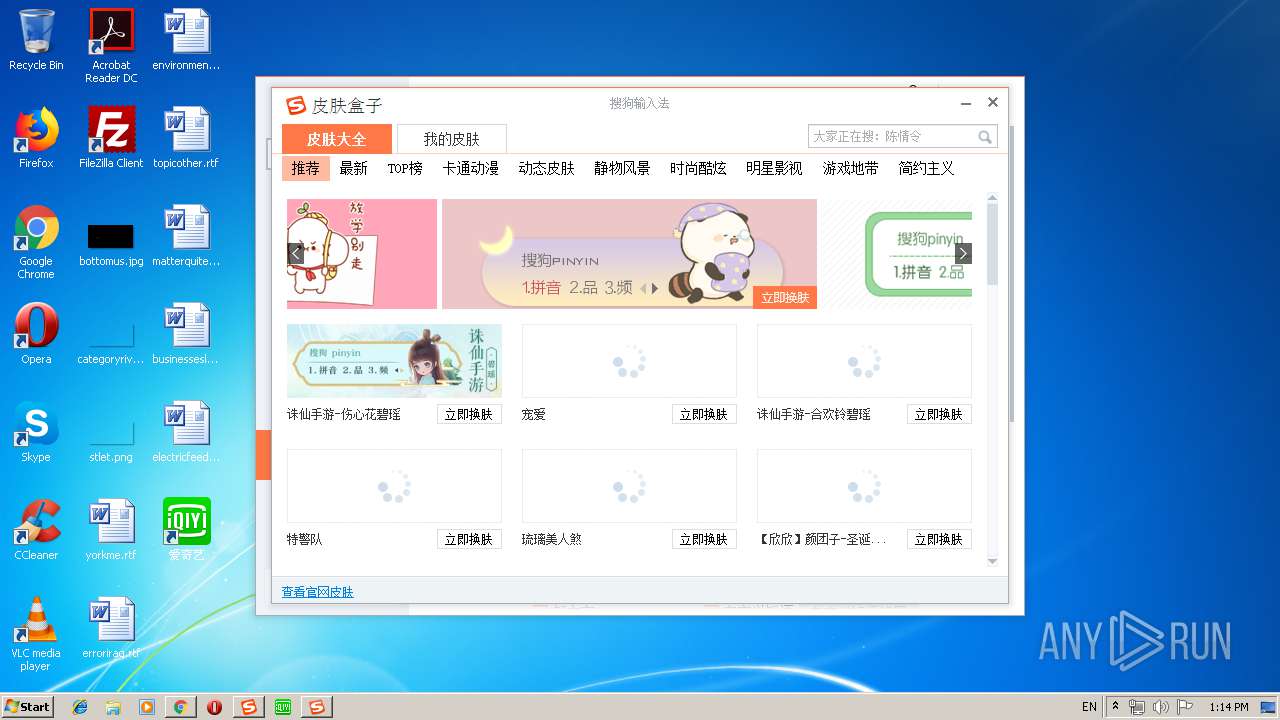
Task: Click the Sogou logo in title bar
Action: tap(296, 105)
